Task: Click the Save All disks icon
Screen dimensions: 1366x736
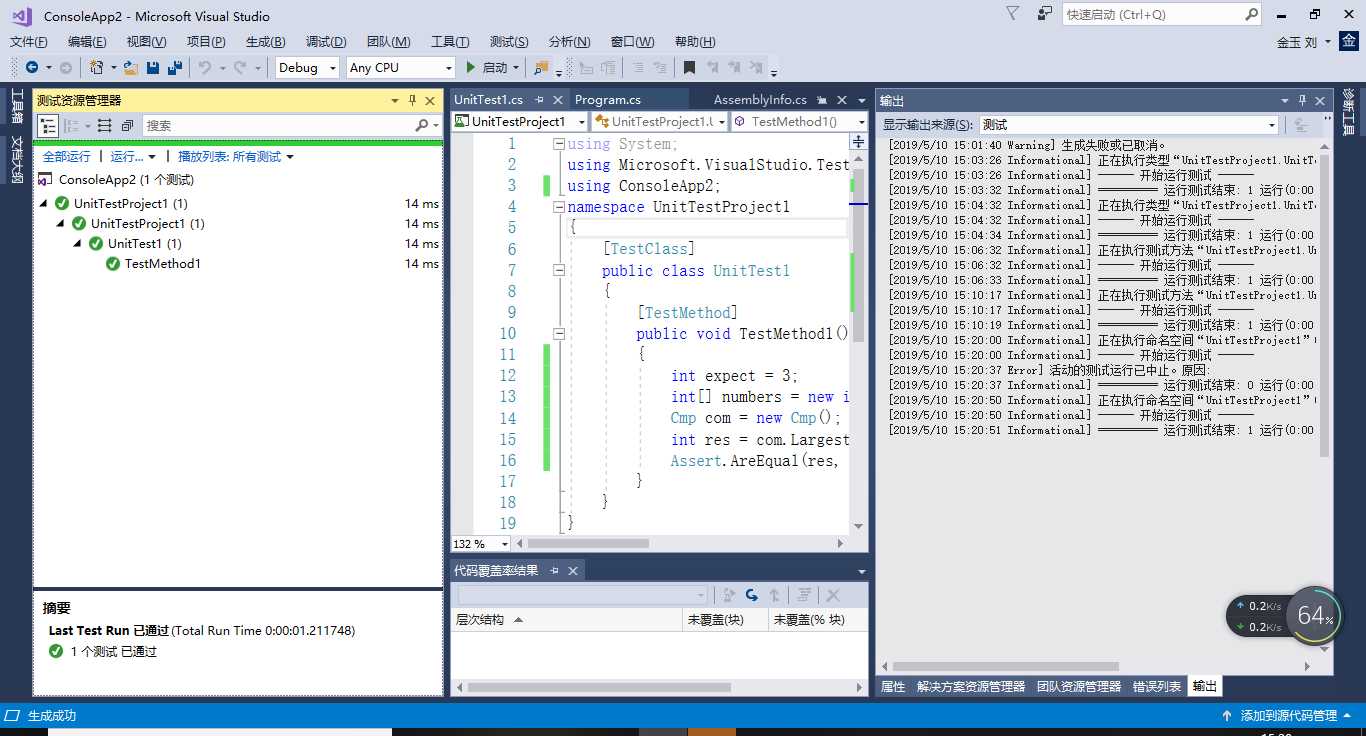Action: click(175, 67)
